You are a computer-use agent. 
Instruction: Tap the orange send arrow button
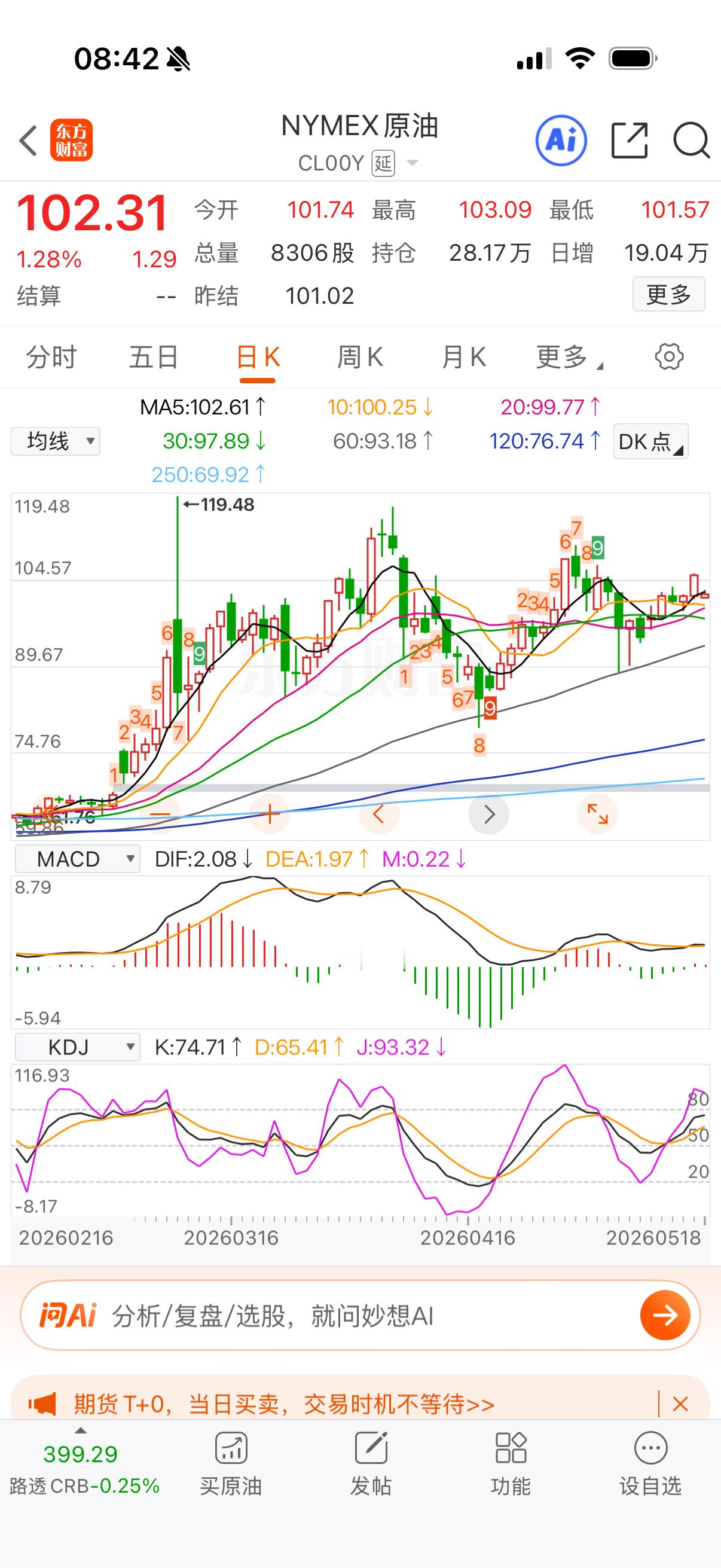coord(665,1316)
